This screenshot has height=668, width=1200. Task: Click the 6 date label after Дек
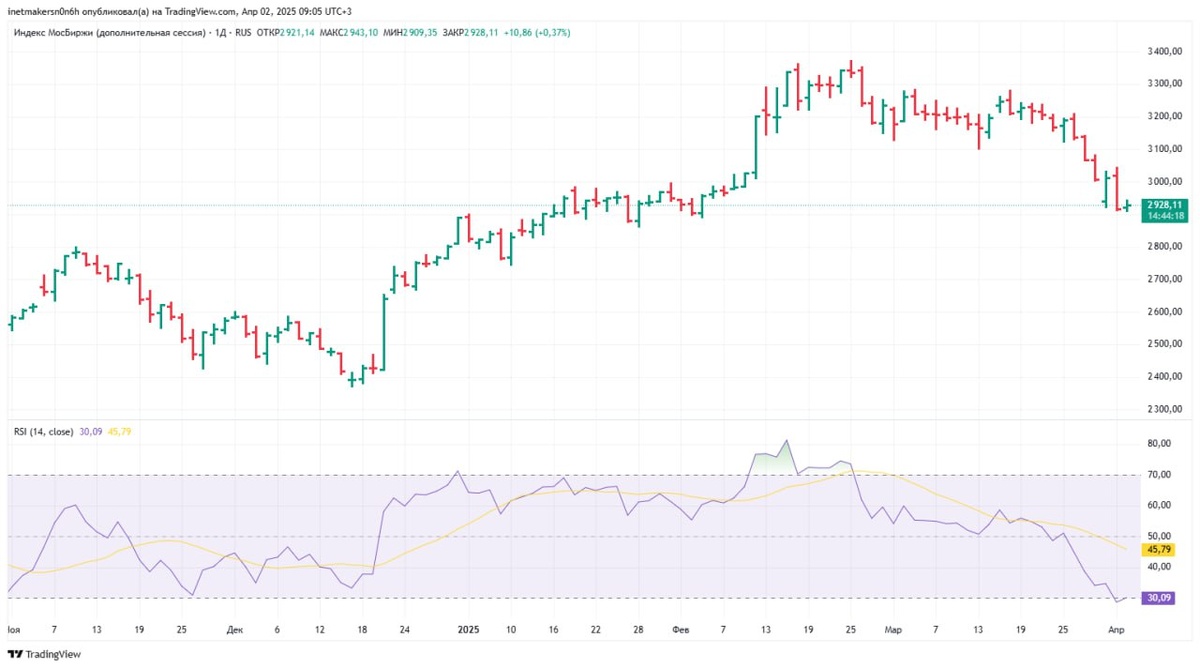[277, 630]
